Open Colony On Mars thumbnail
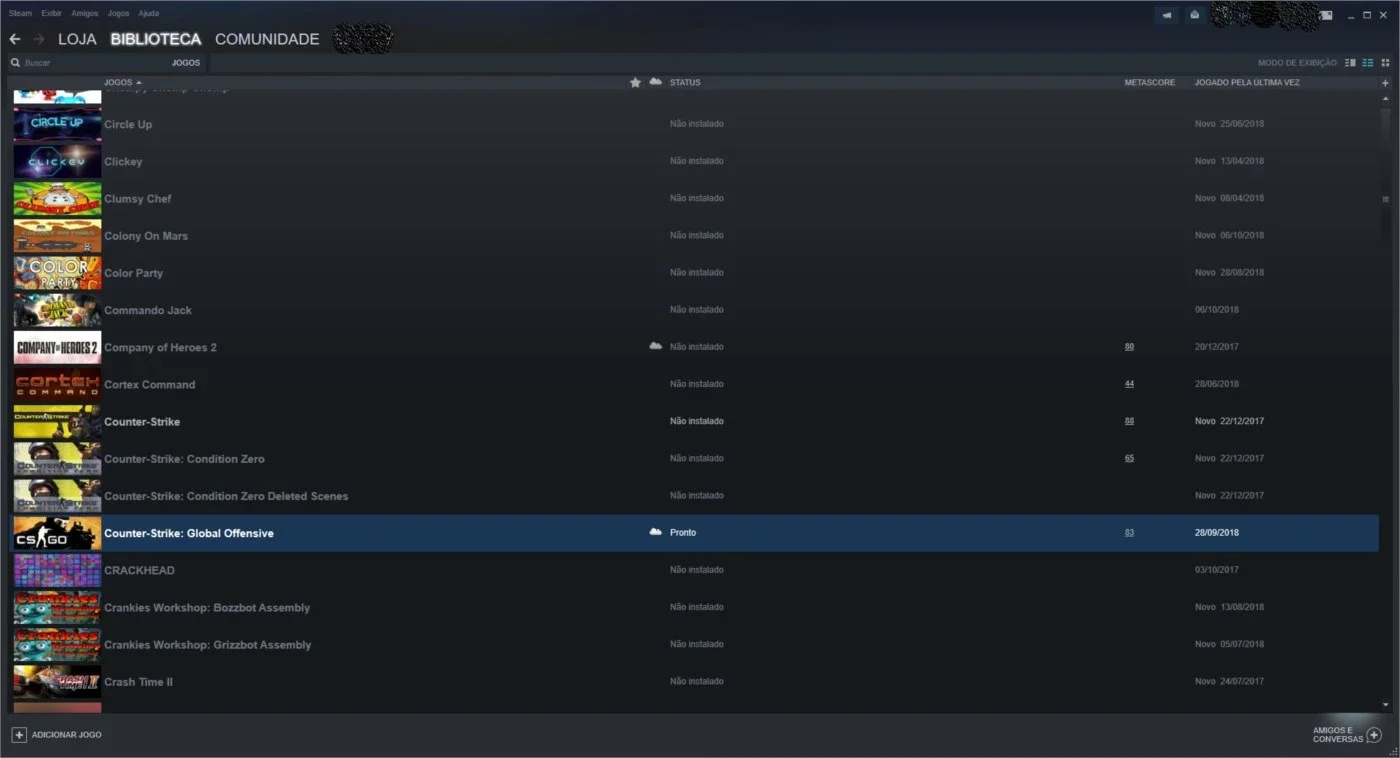This screenshot has width=1400, height=758. 57,235
